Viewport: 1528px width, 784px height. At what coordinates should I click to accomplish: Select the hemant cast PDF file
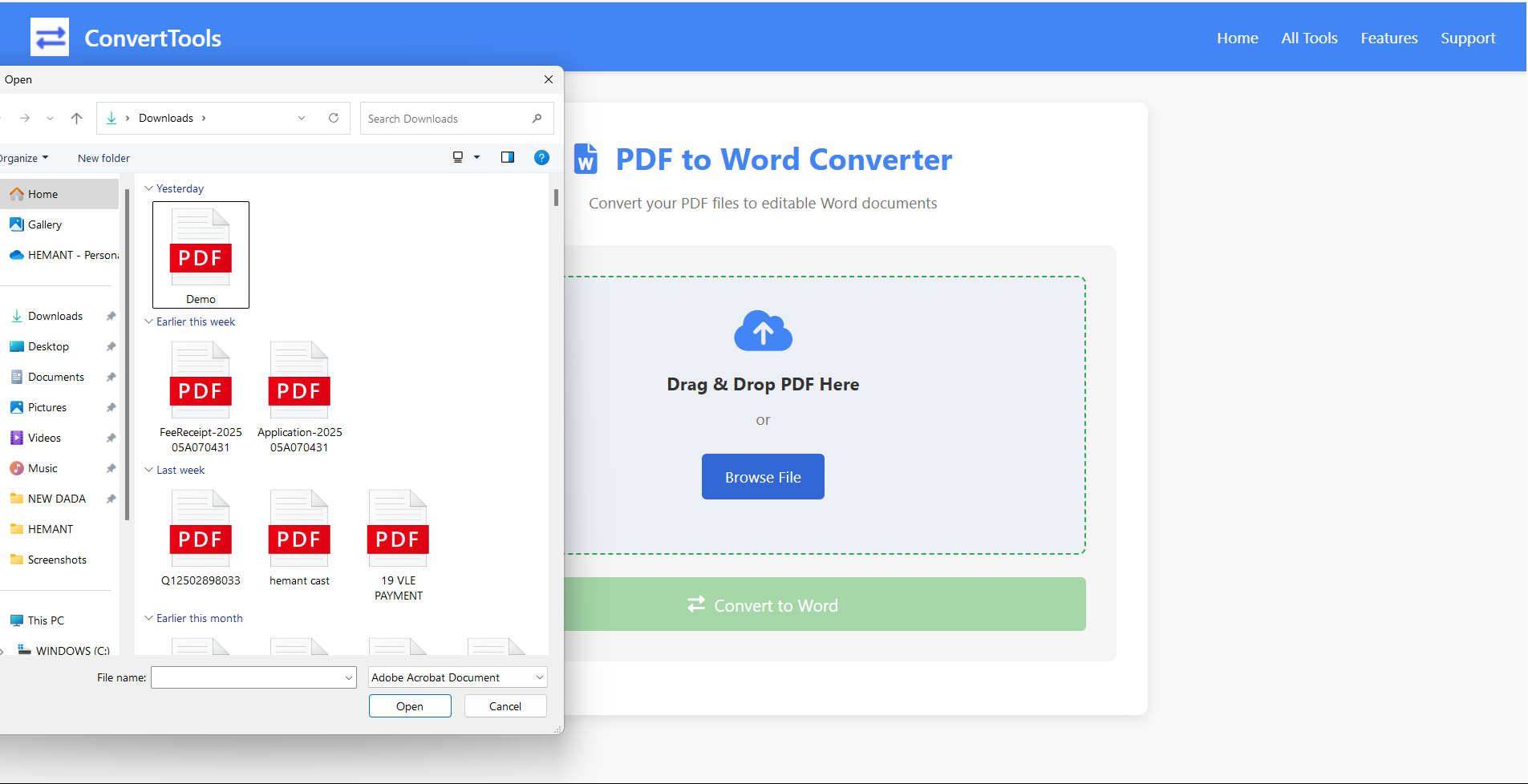click(299, 538)
